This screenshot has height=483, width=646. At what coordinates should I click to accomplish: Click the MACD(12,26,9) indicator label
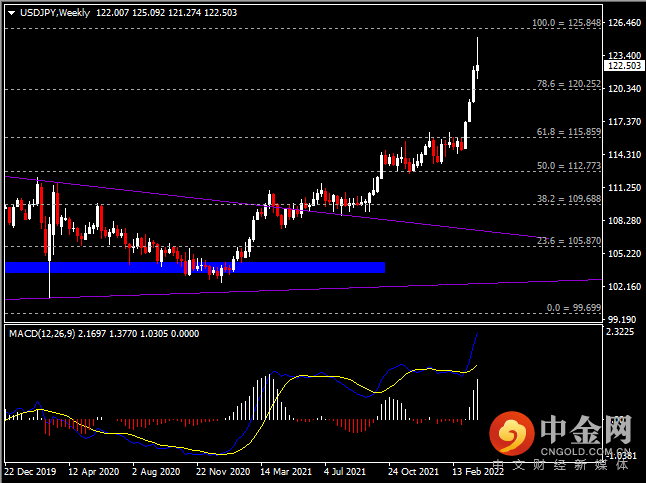click(42, 333)
